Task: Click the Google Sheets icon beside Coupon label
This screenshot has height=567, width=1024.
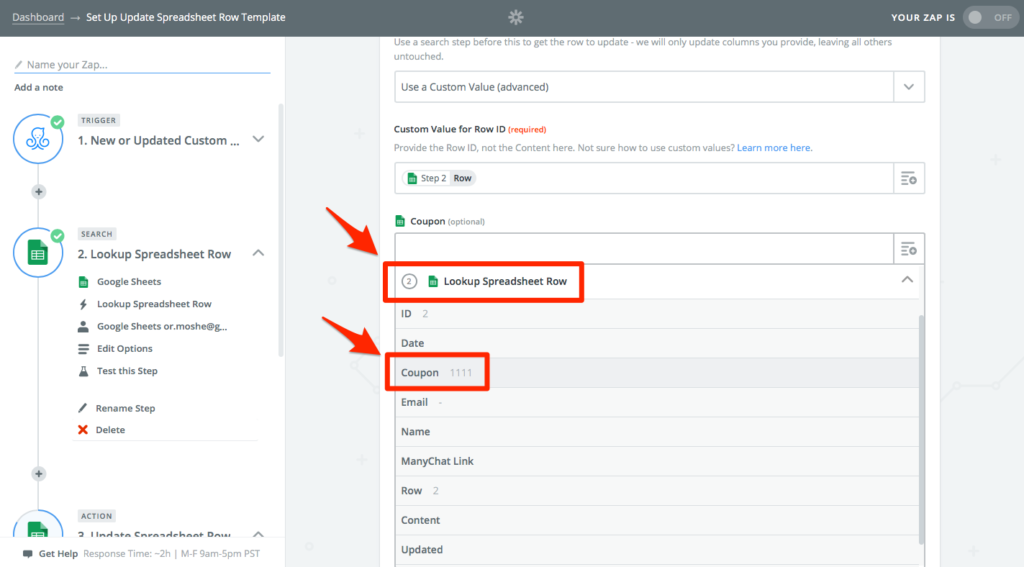Action: pos(400,221)
